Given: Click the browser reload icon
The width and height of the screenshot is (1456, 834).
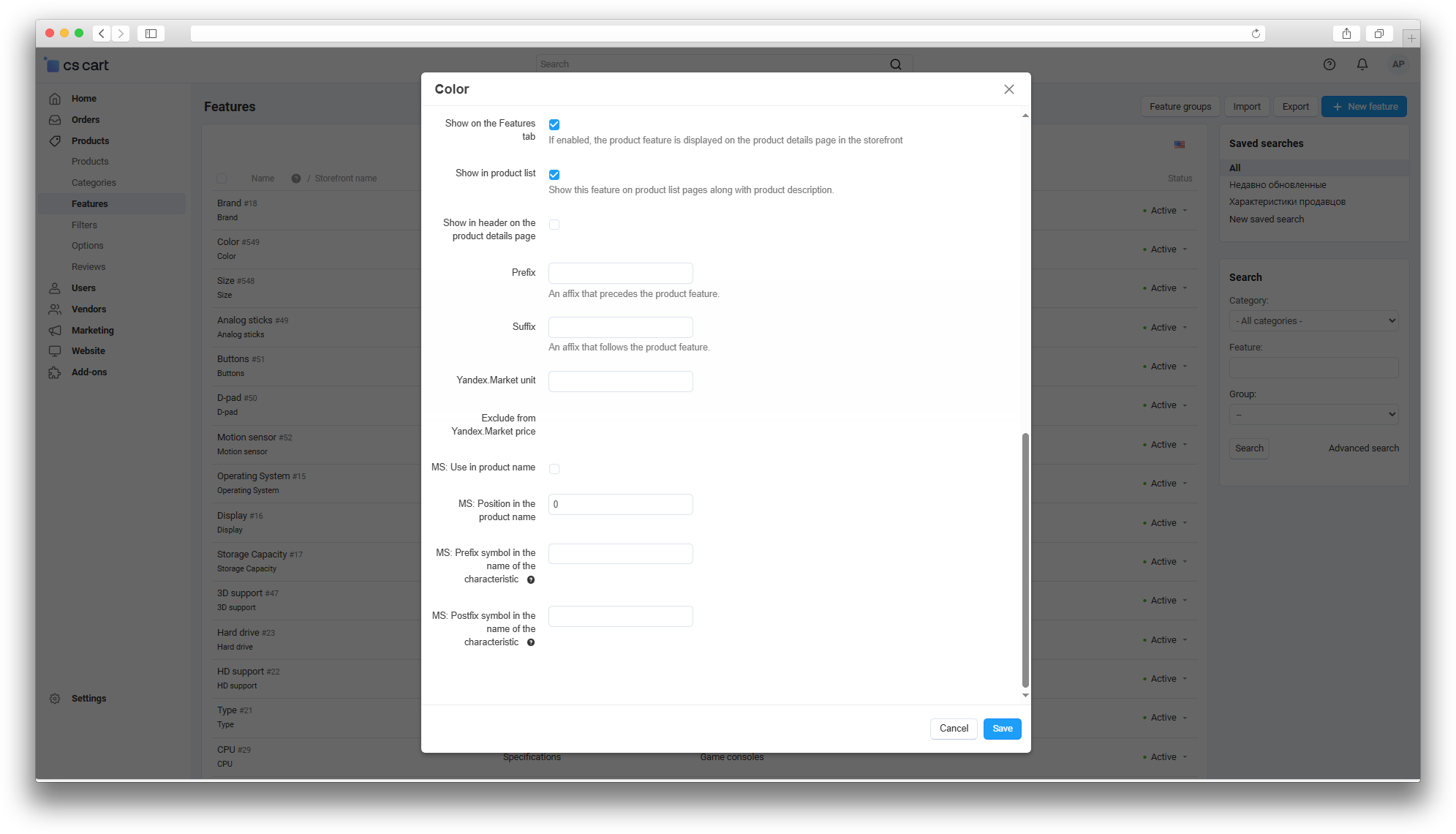Looking at the screenshot, I should tap(1256, 34).
